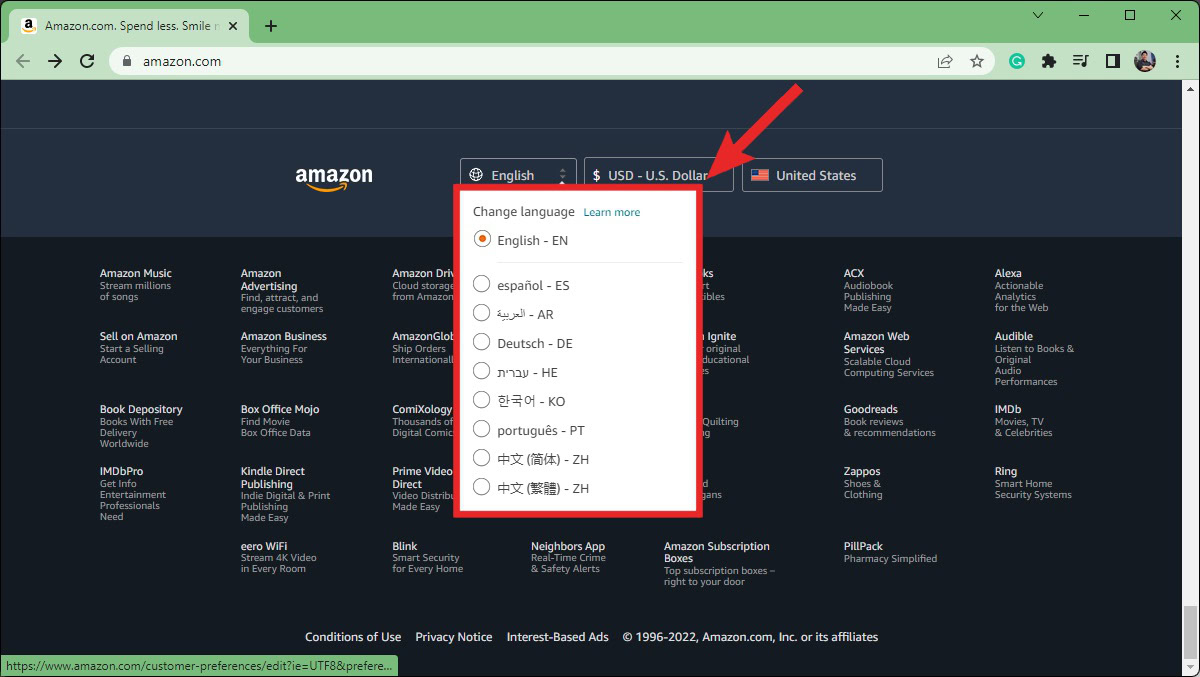
Task: Click the lock icon in address bar
Action: click(x=126, y=61)
